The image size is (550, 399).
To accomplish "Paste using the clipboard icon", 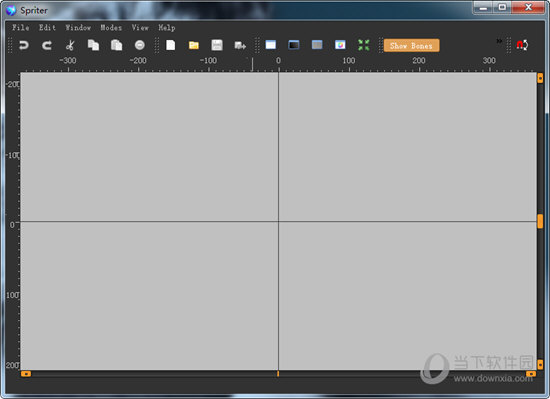I will click(x=116, y=45).
